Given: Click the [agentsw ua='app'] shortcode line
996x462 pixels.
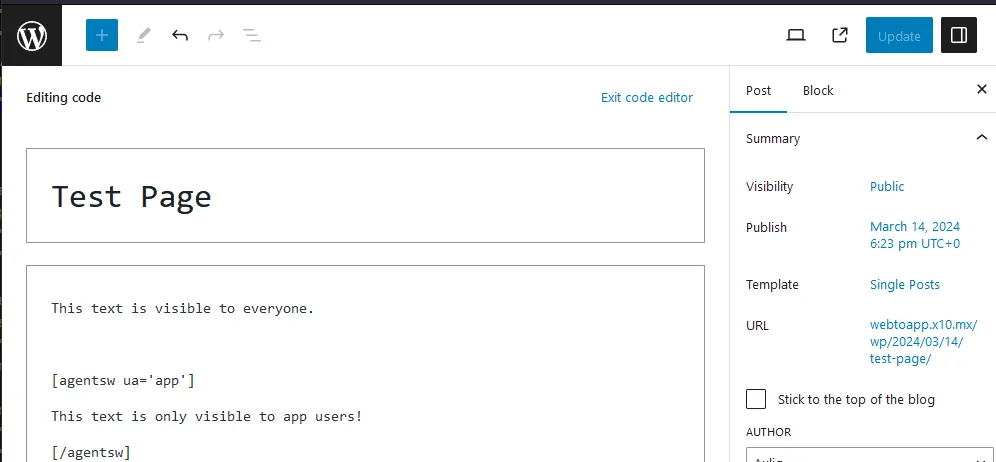Looking at the screenshot, I should (x=123, y=381).
